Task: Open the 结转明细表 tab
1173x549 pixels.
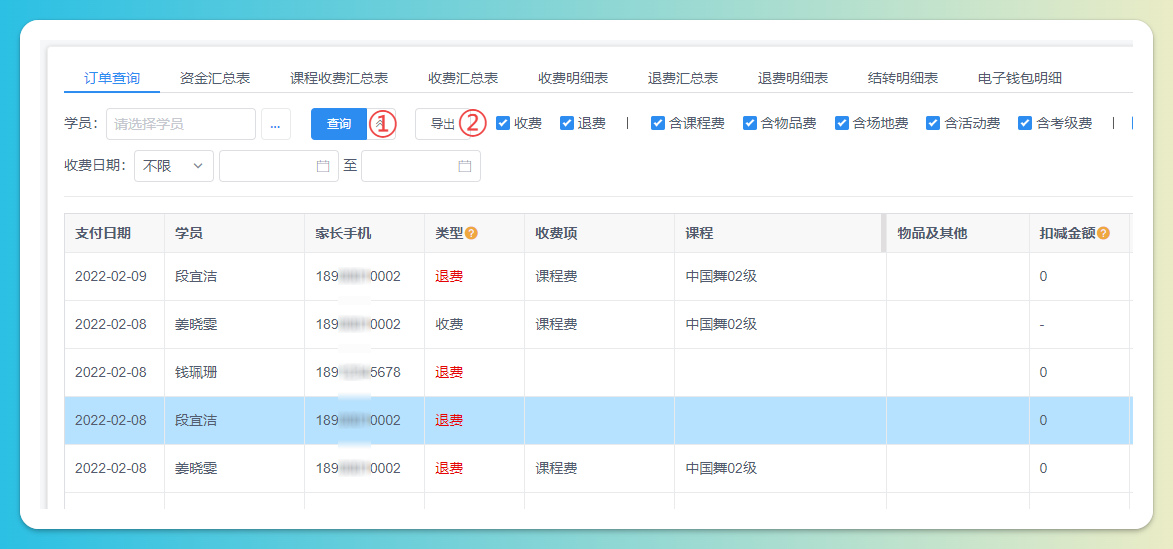Action: [903, 79]
